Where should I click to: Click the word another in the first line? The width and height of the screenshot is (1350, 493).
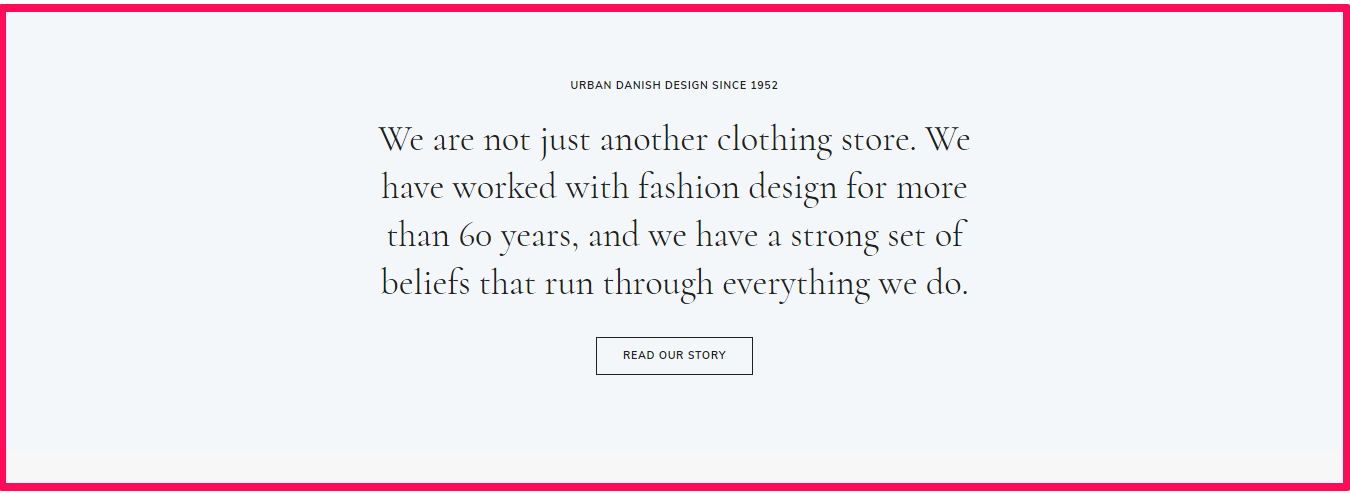pyautogui.click(x=654, y=140)
